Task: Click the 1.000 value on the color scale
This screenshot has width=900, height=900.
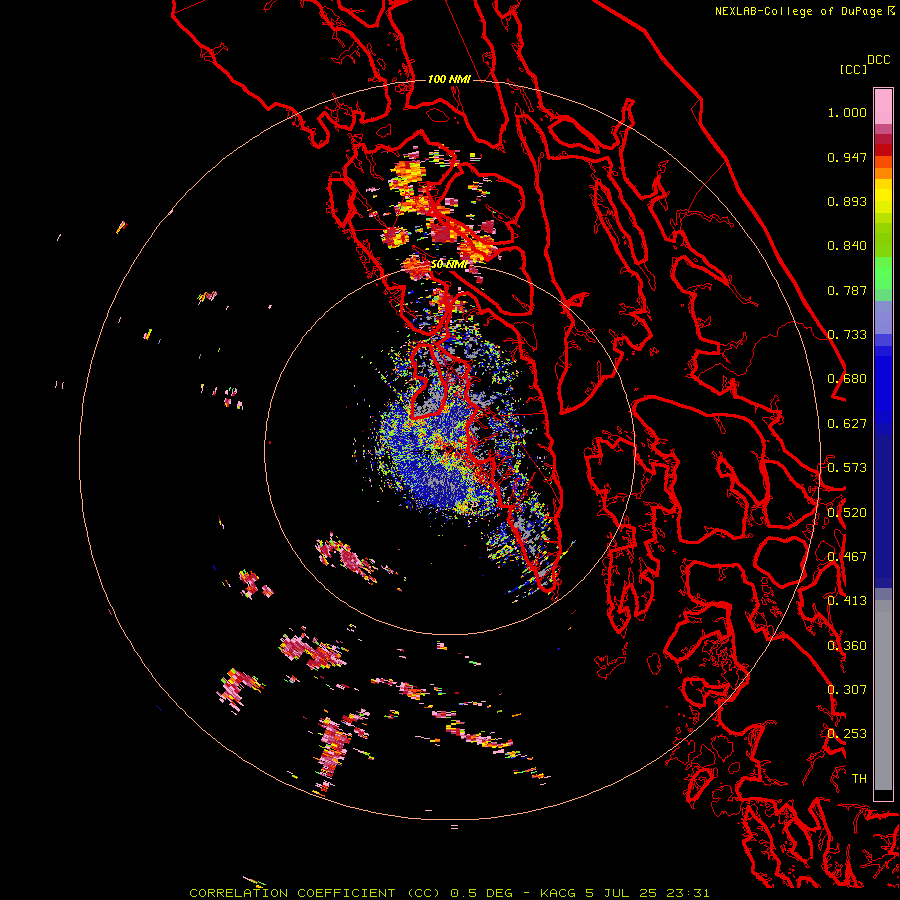Action: [x=847, y=112]
